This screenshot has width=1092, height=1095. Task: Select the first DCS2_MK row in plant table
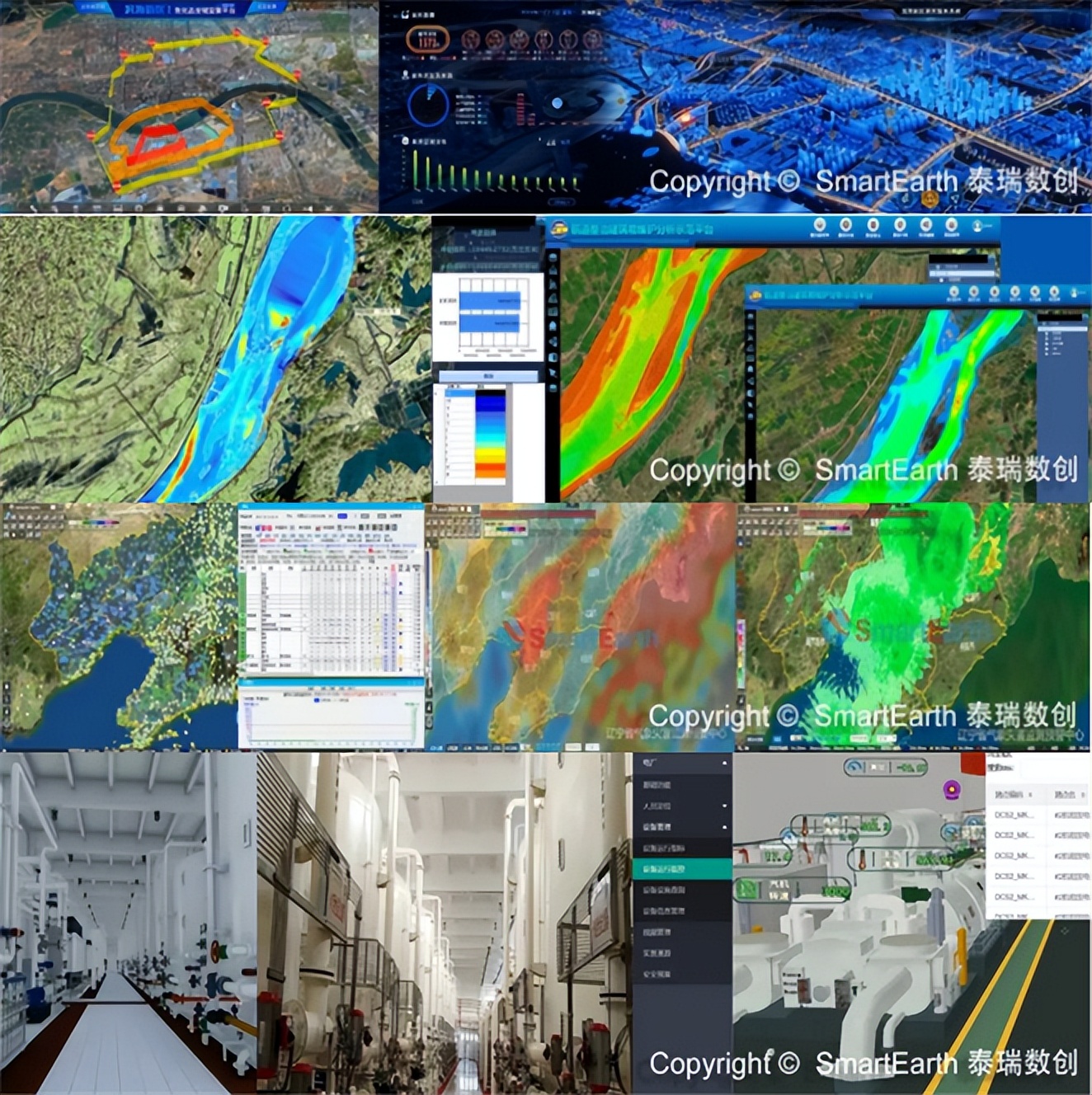(1038, 815)
